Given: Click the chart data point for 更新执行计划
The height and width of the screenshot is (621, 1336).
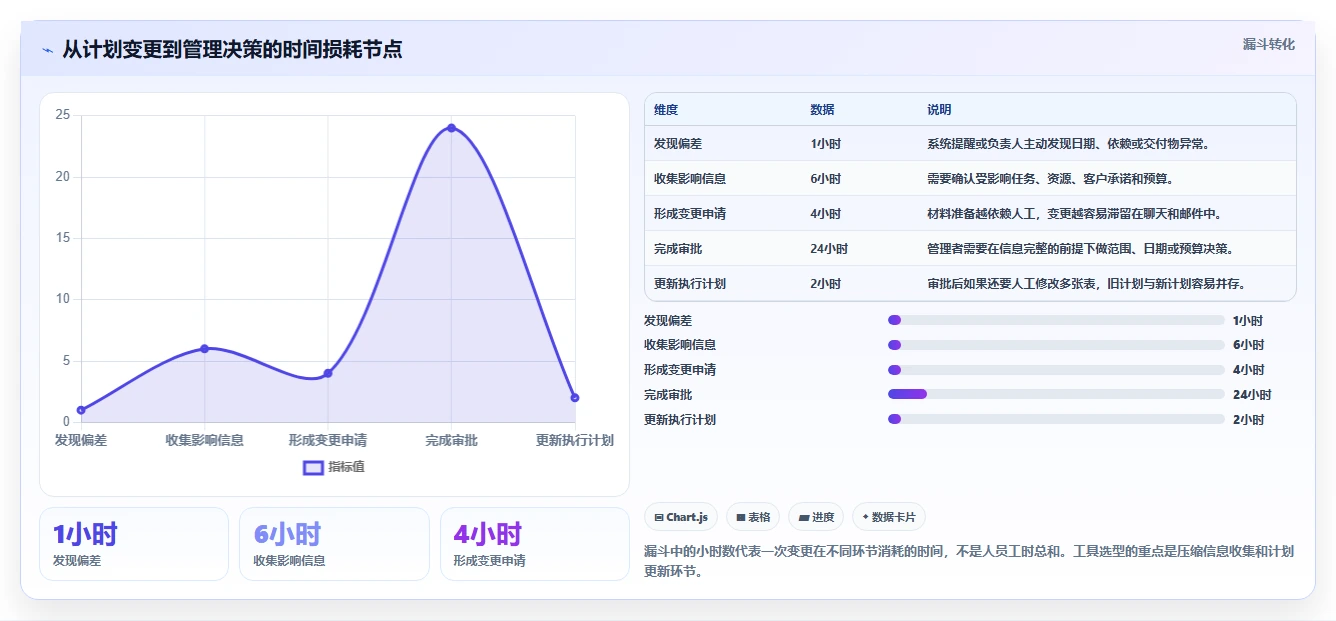Looking at the screenshot, I should (x=575, y=398).
